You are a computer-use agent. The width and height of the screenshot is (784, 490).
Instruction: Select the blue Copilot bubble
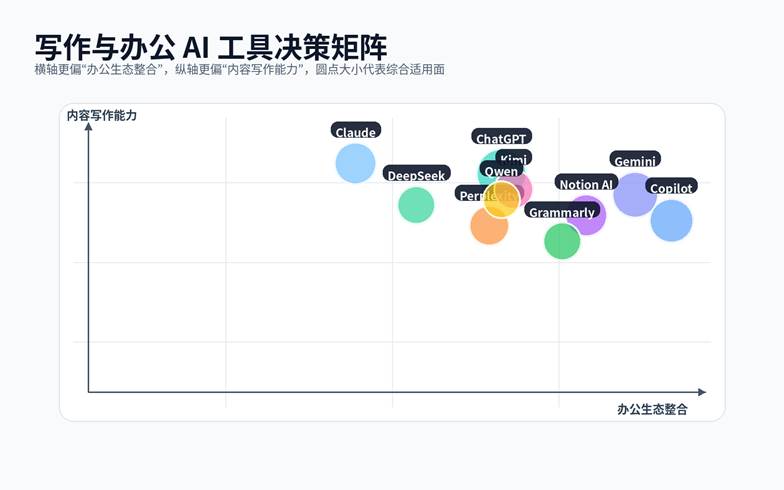click(671, 221)
